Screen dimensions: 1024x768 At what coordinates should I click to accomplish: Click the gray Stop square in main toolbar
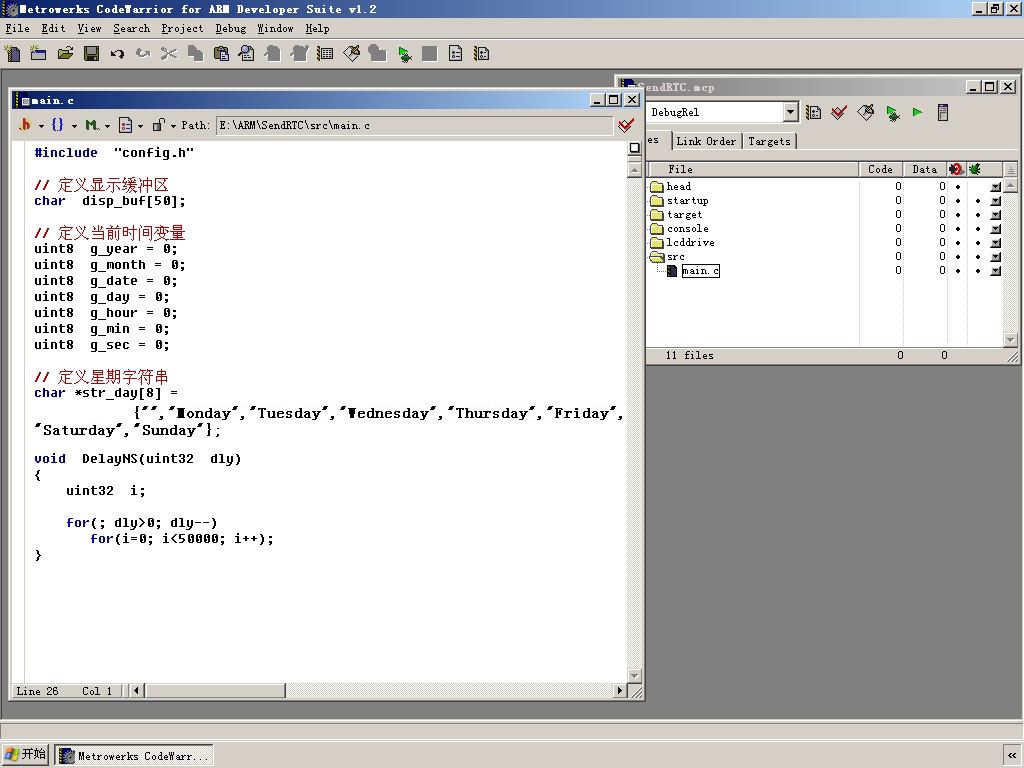(x=430, y=54)
